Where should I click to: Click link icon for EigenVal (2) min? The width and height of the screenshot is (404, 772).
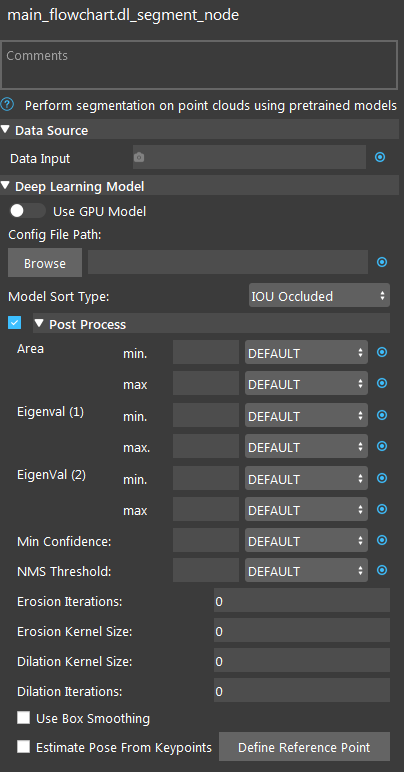382,478
